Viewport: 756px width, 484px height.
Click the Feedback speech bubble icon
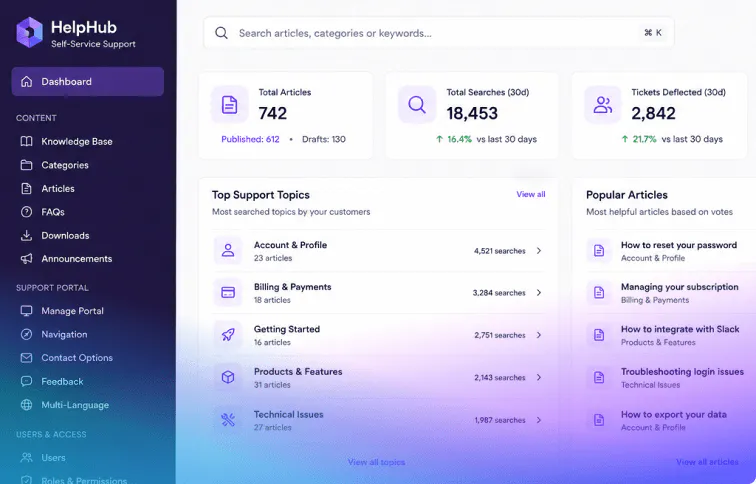coord(27,381)
